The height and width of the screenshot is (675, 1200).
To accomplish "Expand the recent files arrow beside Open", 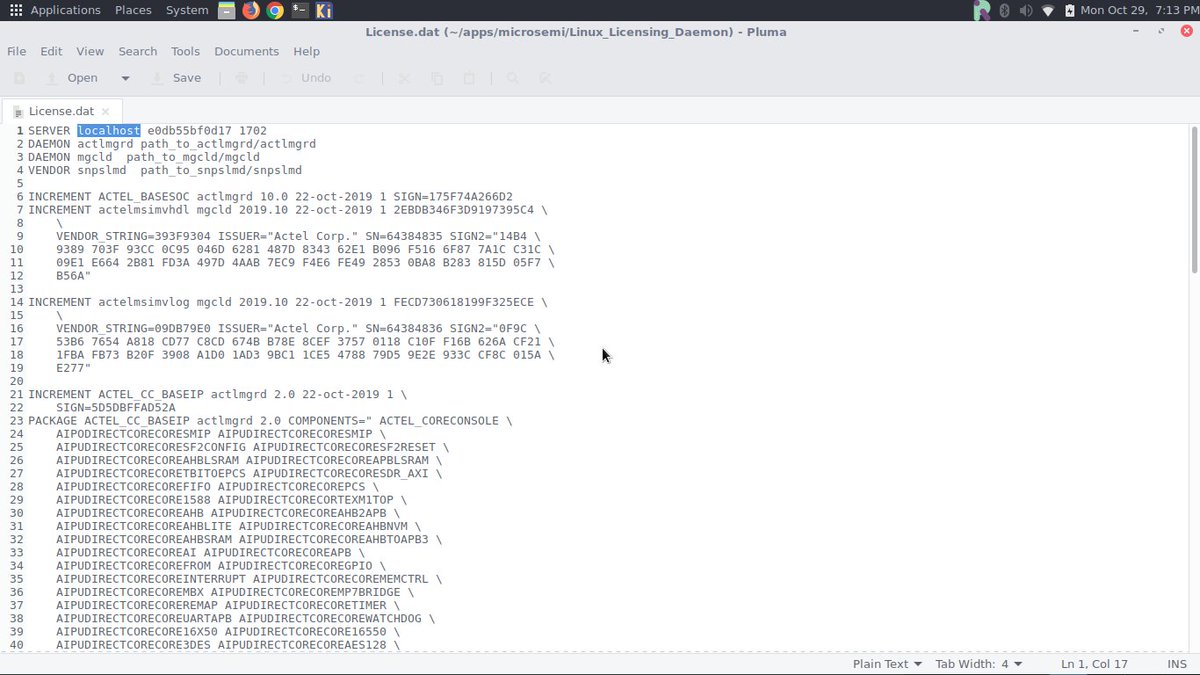I will (x=125, y=78).
